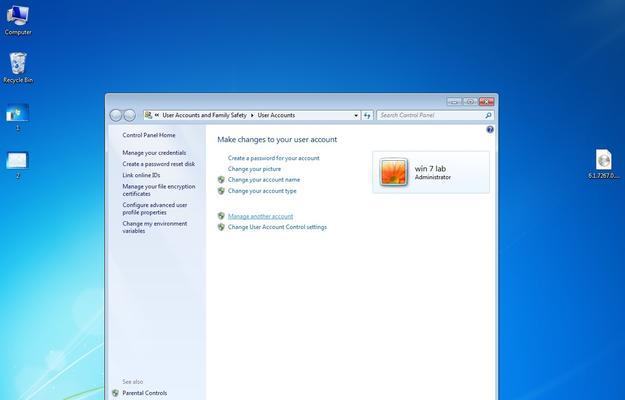Click the User Accounts breadcrumb segment

[276, 115]
